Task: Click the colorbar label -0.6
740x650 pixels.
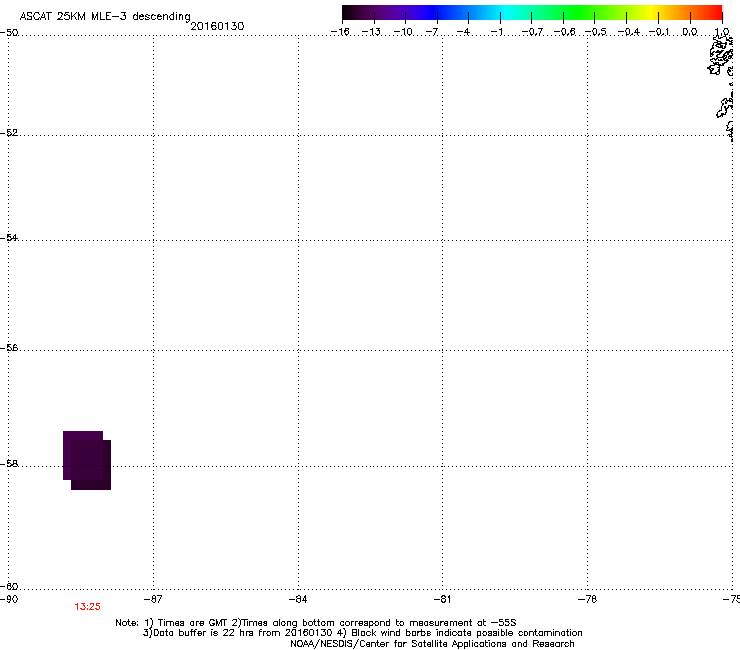Action: (564, 32)
